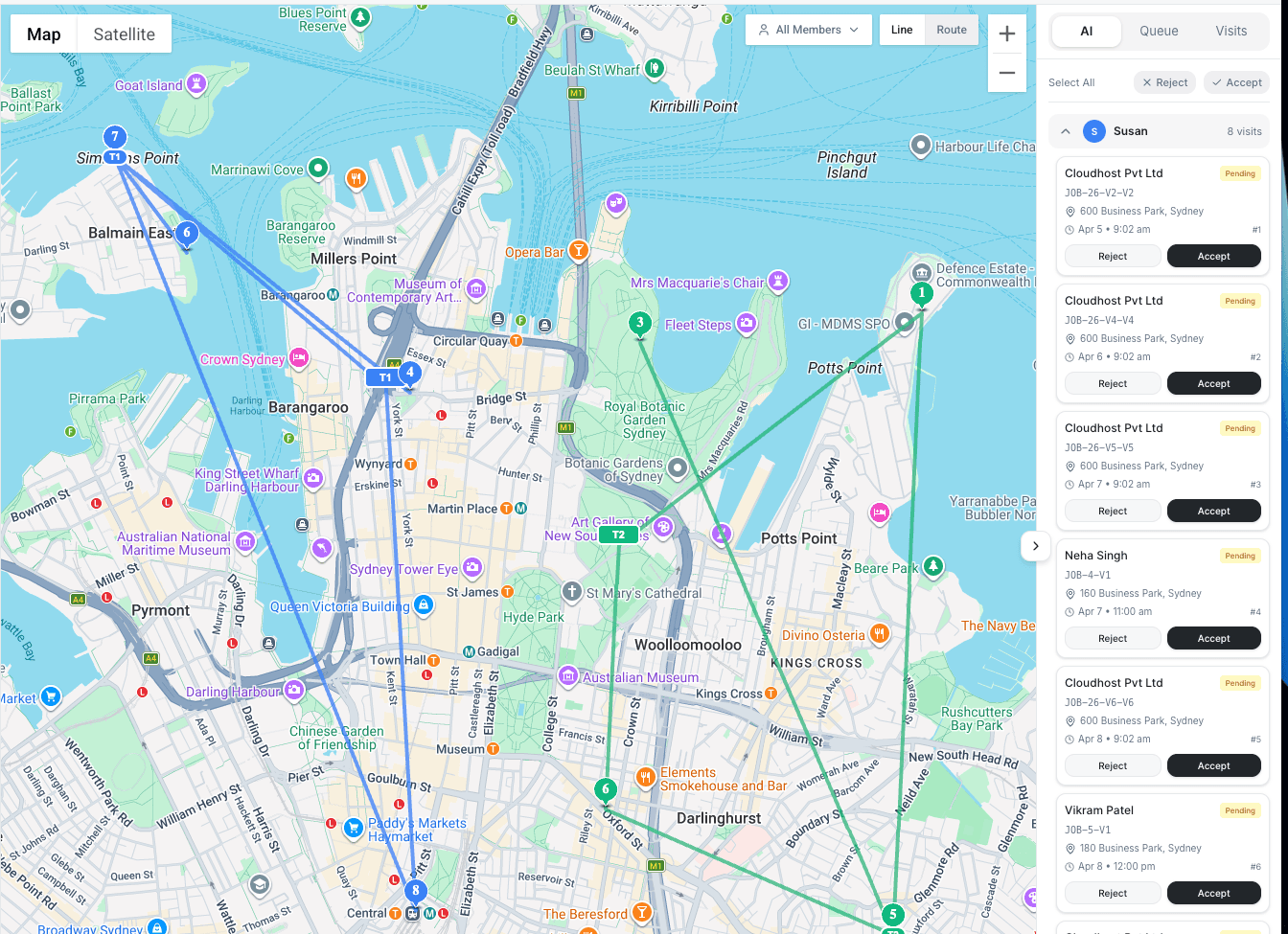Image resolution: width=1288 pixels, height=934 pixels.
Task: Click Select All above the visits list
Action: click(x=1071, y=82)
